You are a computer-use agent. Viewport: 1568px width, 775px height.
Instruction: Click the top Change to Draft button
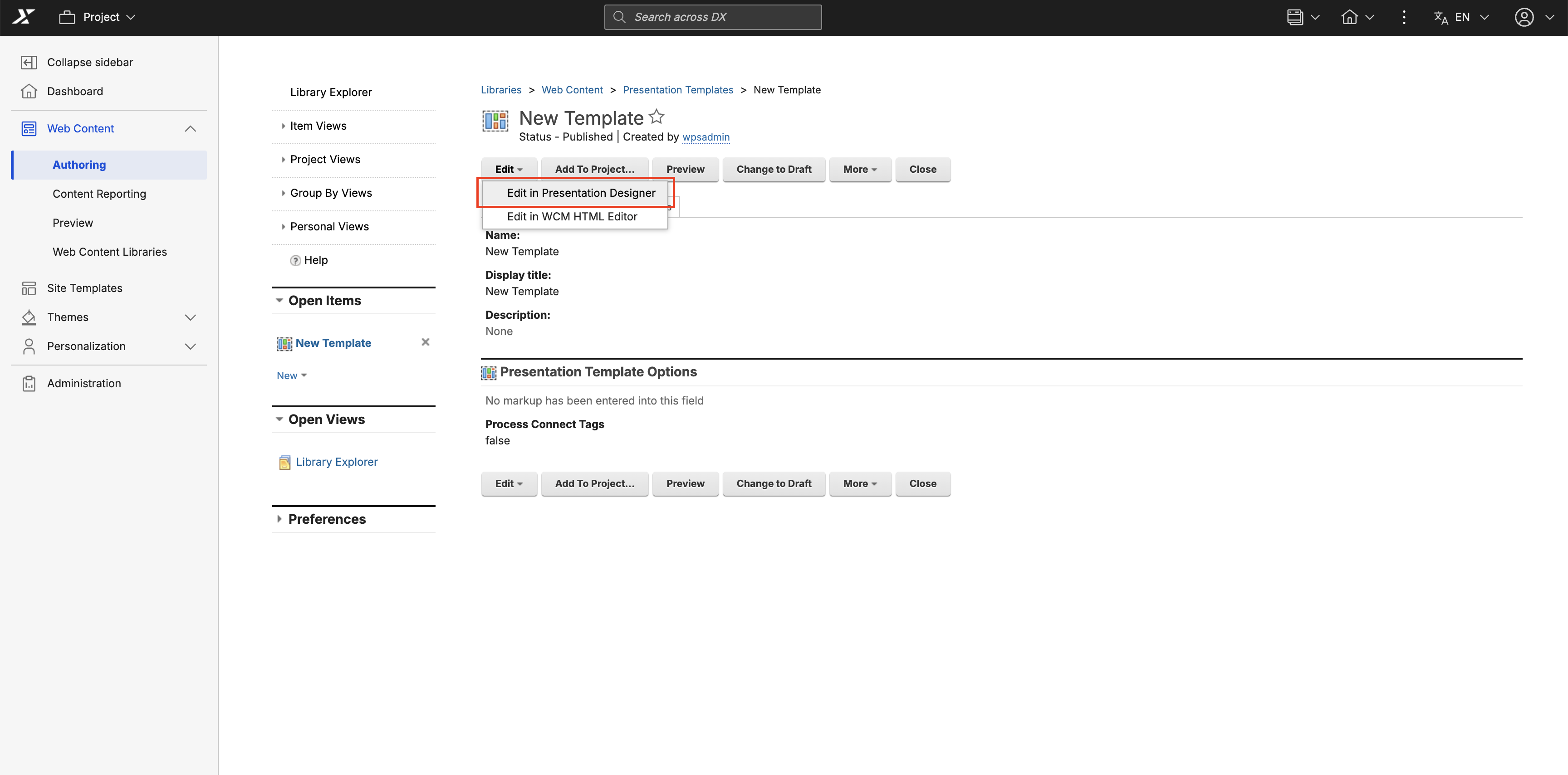click(x=774, y=169)
